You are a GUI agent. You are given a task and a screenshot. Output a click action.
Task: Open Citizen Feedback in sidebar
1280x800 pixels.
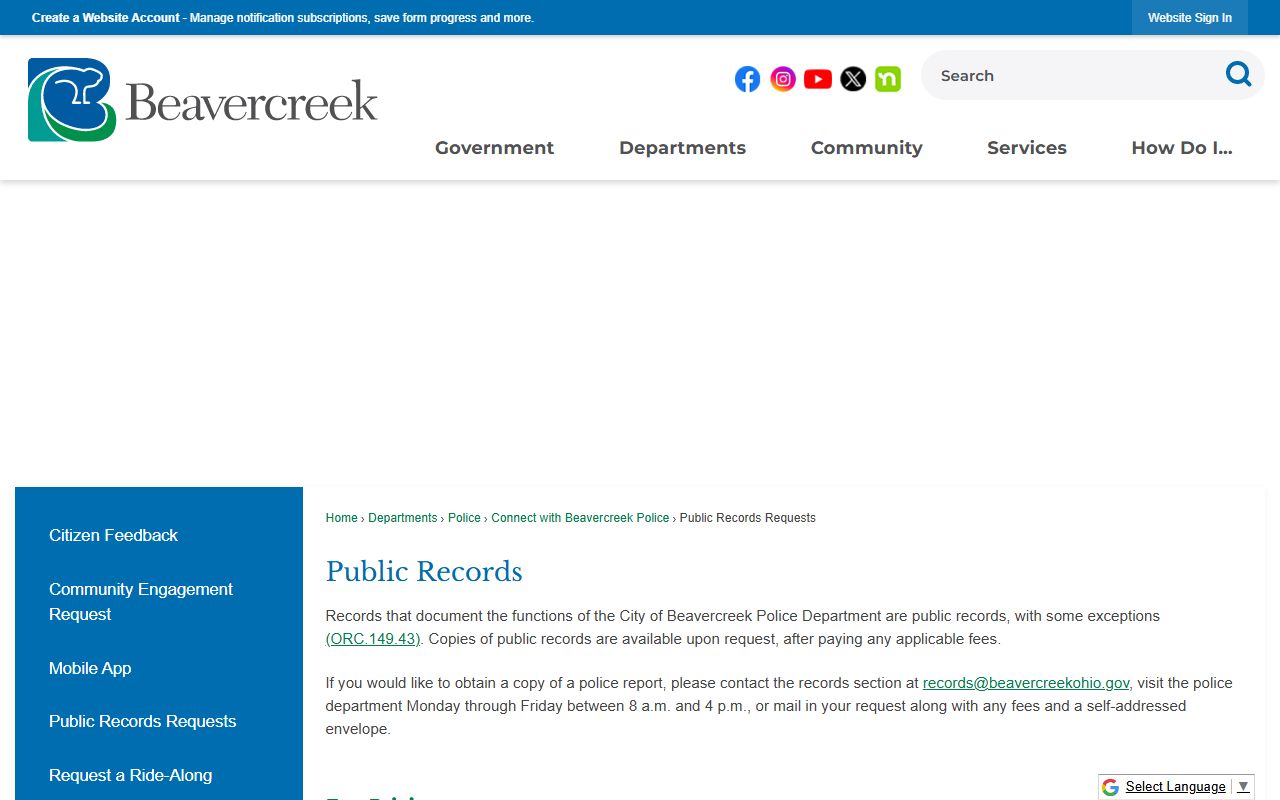[113, 536]
